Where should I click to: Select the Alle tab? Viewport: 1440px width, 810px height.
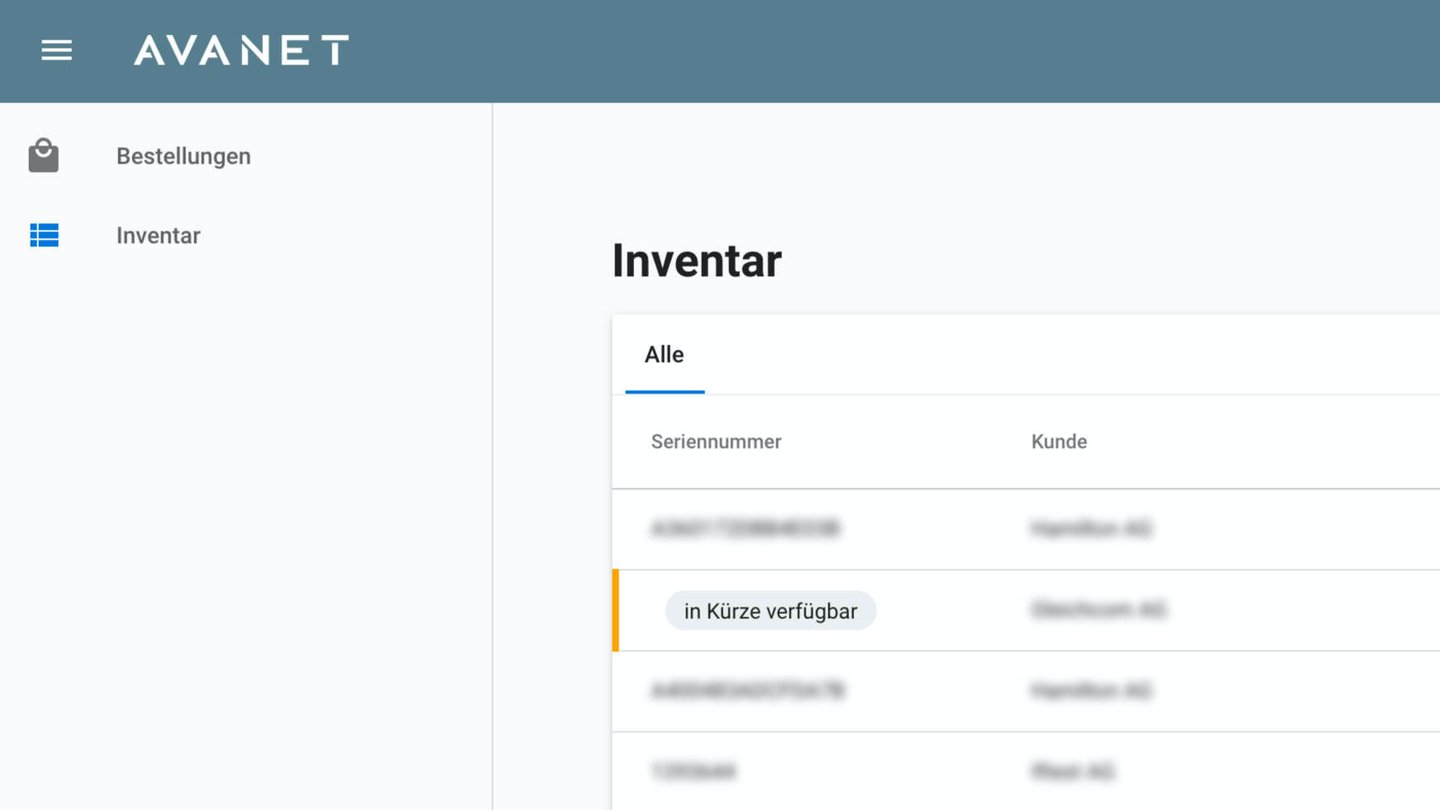[664, 355]
